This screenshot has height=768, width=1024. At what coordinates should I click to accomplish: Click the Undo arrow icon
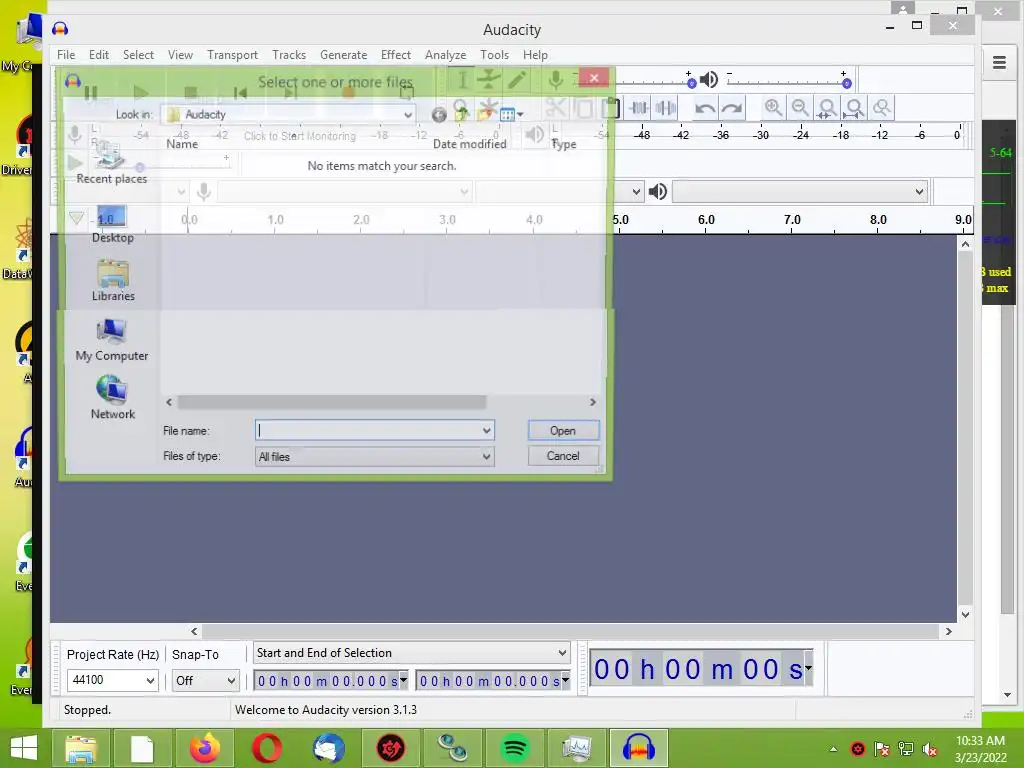(705, 108)
